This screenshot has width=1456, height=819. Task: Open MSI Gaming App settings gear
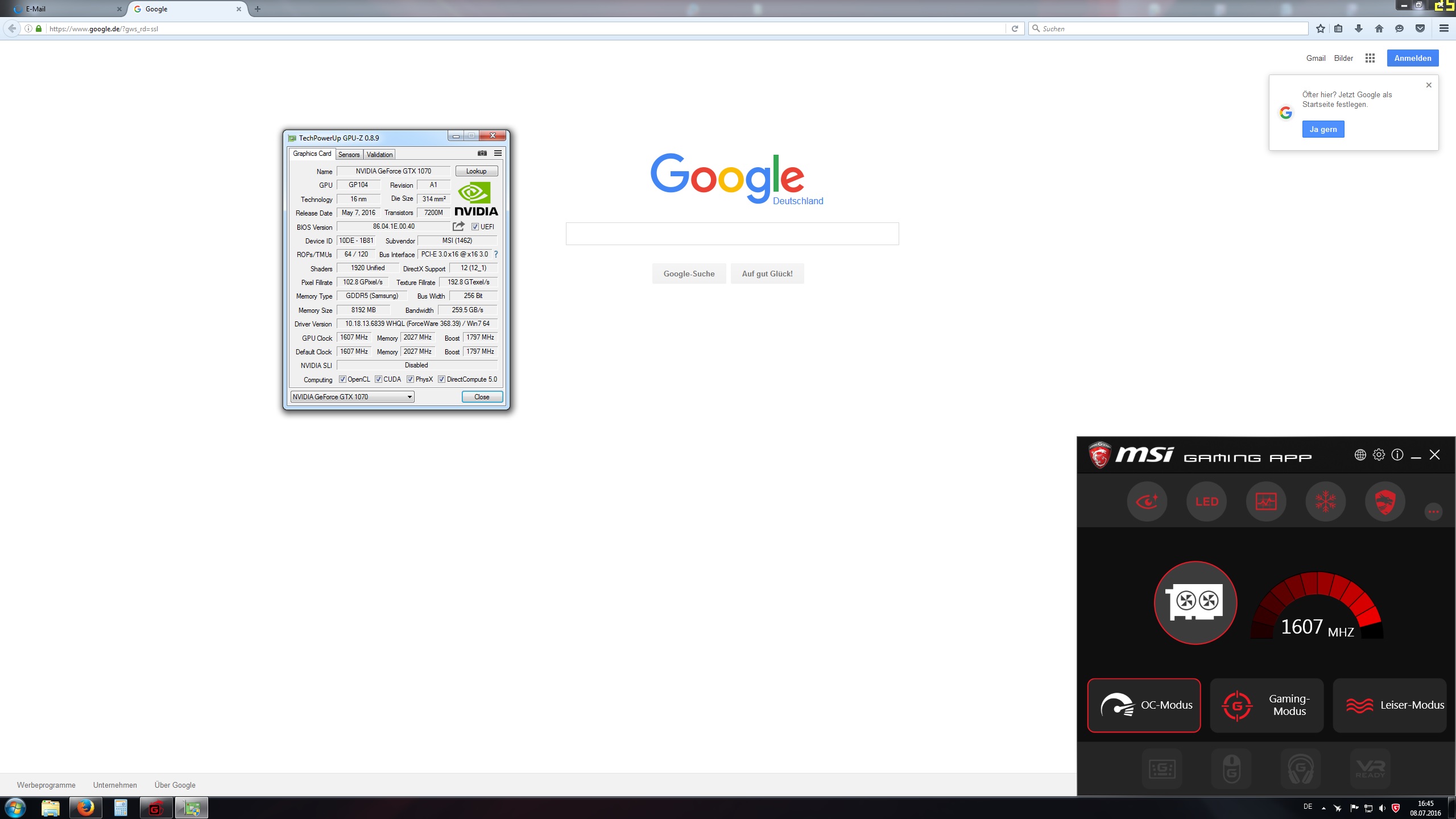point(1379,454)
